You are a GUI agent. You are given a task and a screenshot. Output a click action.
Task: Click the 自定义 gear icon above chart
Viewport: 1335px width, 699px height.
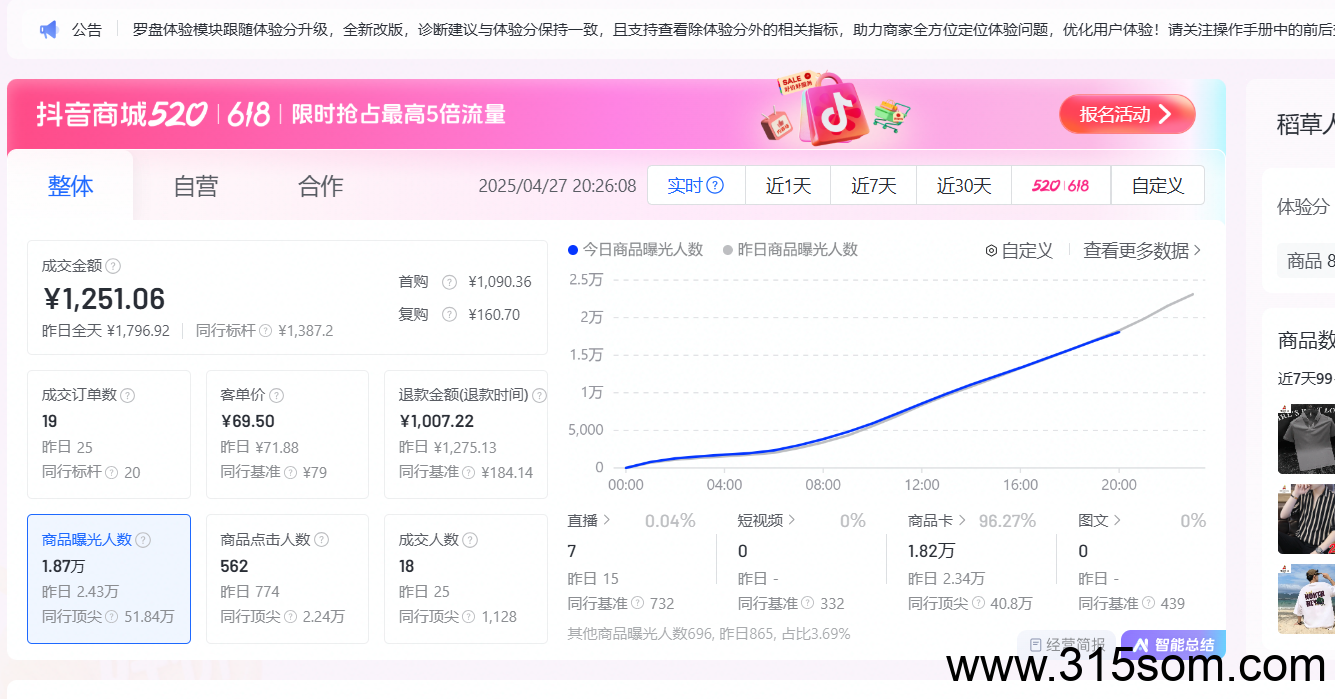coord(991,251)
